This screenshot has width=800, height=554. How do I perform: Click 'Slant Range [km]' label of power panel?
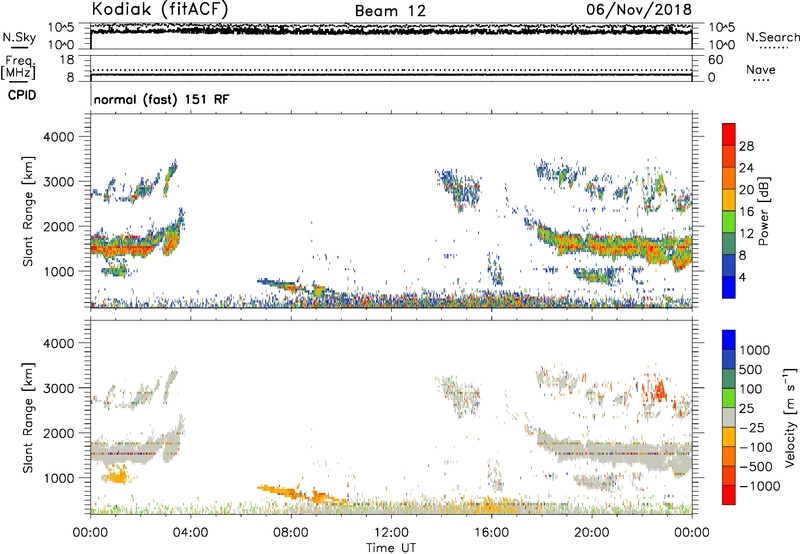click(28, 211)
